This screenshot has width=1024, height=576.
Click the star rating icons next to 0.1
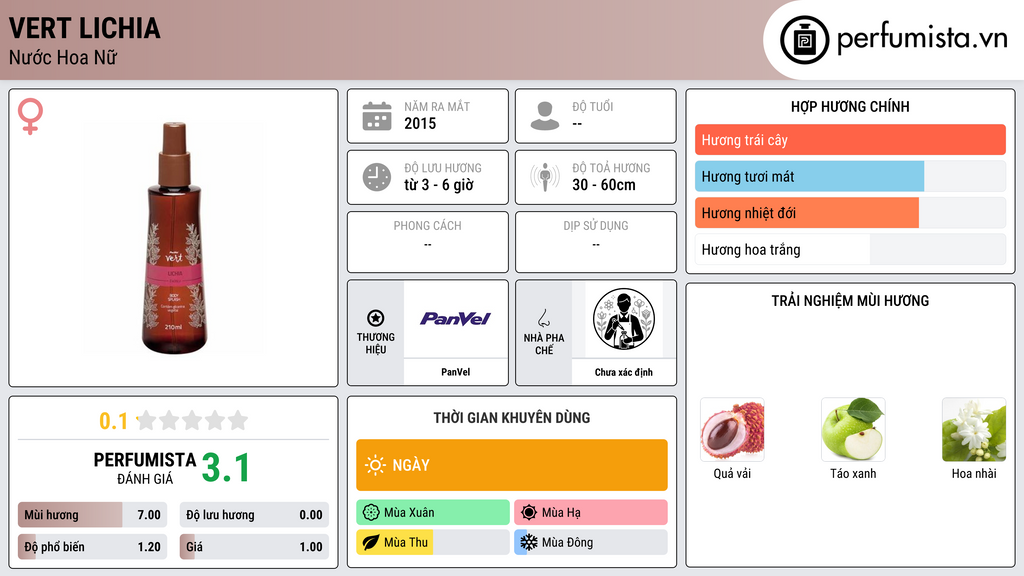coord(193,420)
